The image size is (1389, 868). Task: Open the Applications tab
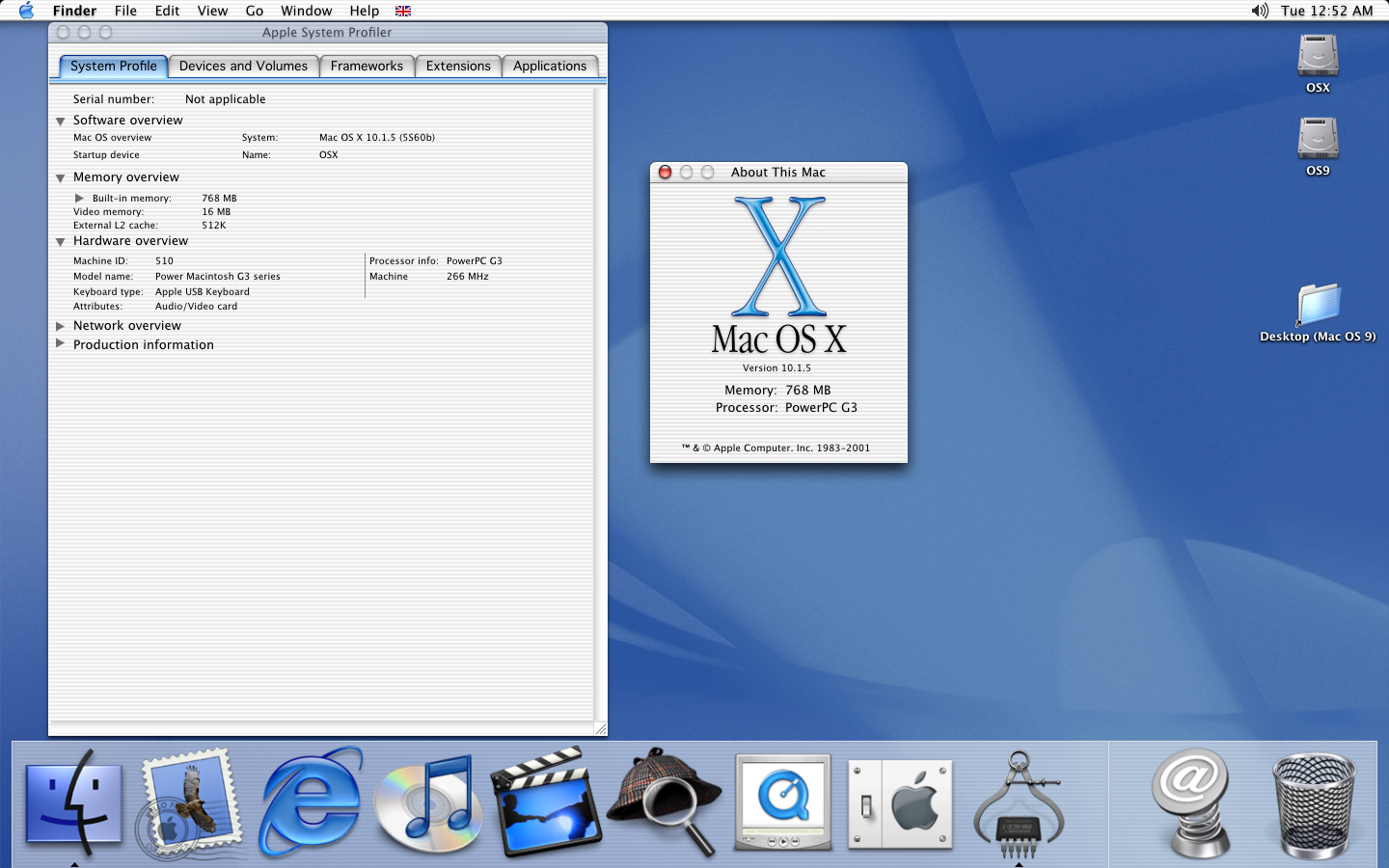(x=550, y=66)
